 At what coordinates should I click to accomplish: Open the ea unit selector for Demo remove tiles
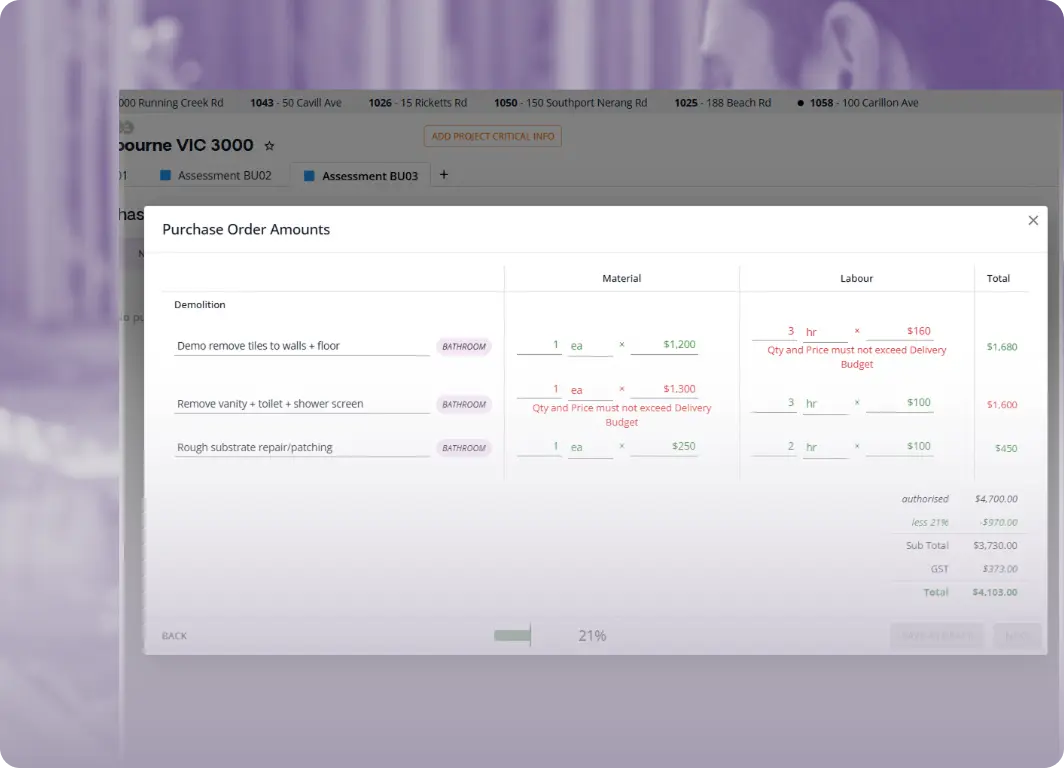tap(577, 345)
